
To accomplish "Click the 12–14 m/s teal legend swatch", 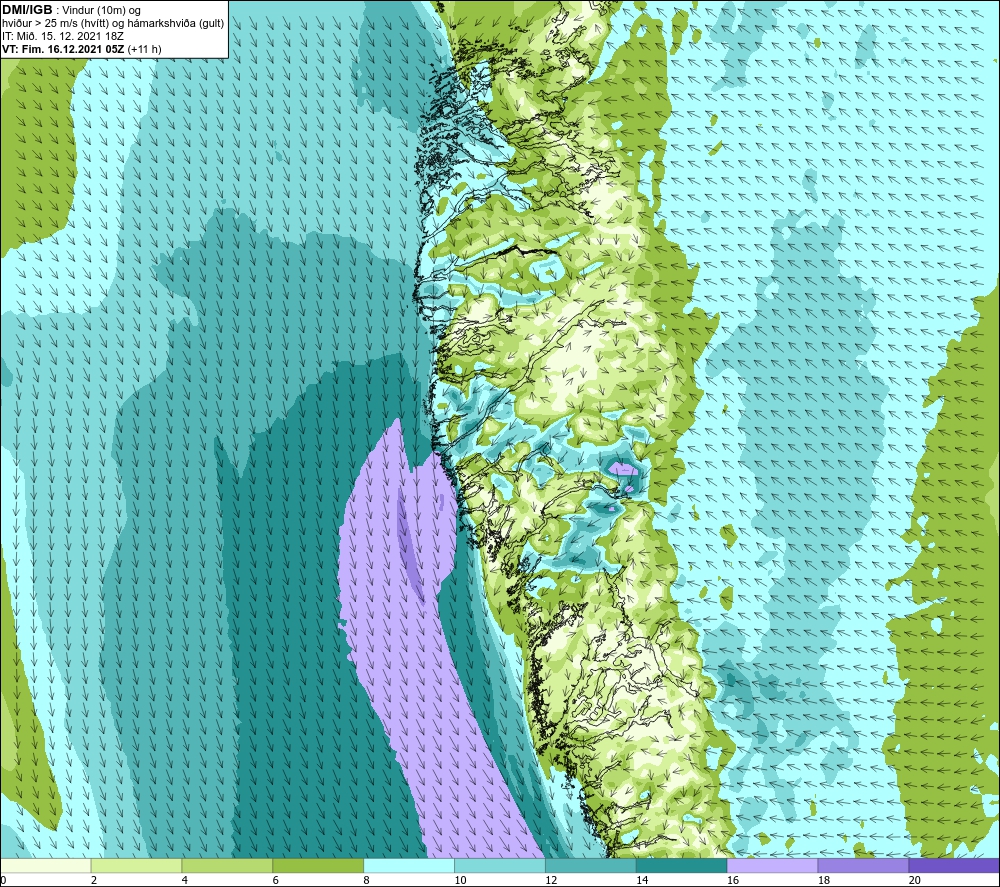I will pyautogui.click(x=591, y=866).
